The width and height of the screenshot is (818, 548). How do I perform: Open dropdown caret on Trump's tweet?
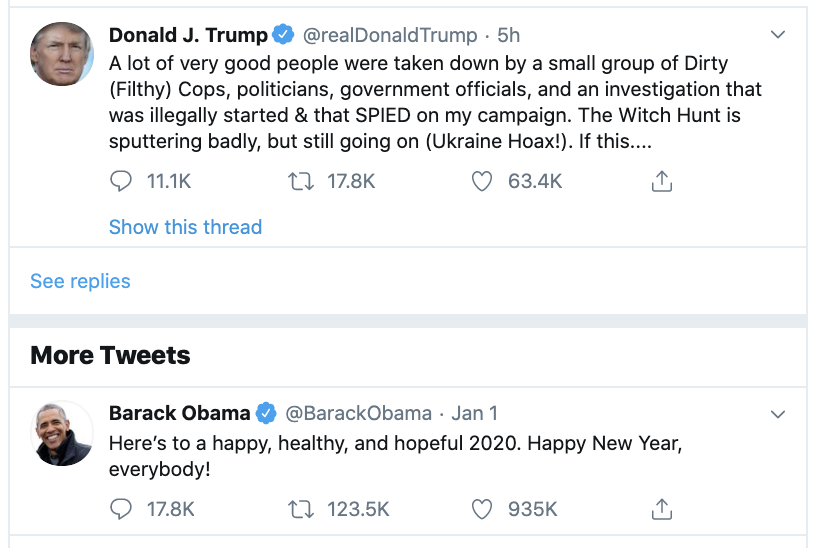[778, 35]
